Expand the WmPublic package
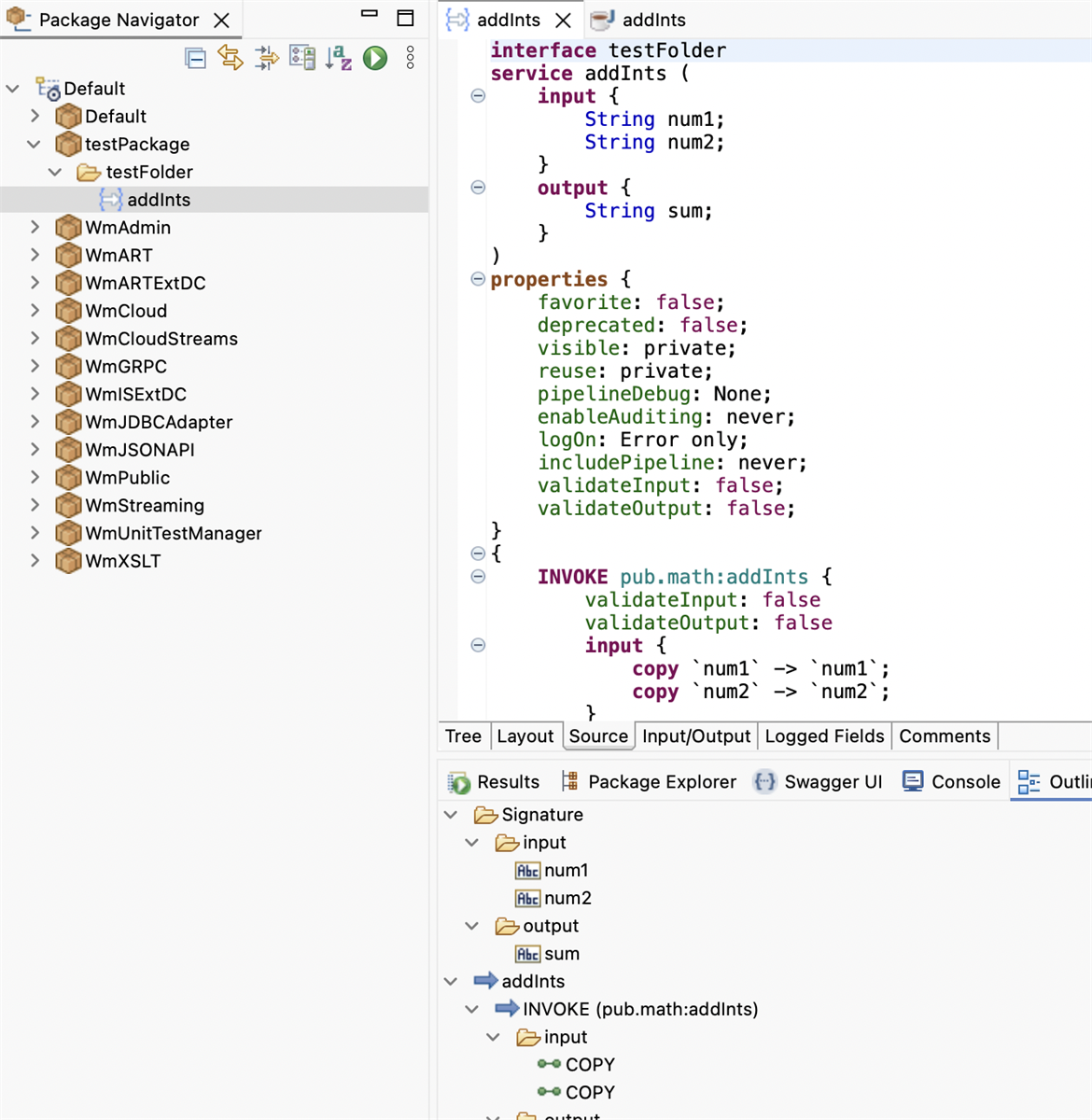This screenshot has height=1120, width=1092. click(35, 477)
